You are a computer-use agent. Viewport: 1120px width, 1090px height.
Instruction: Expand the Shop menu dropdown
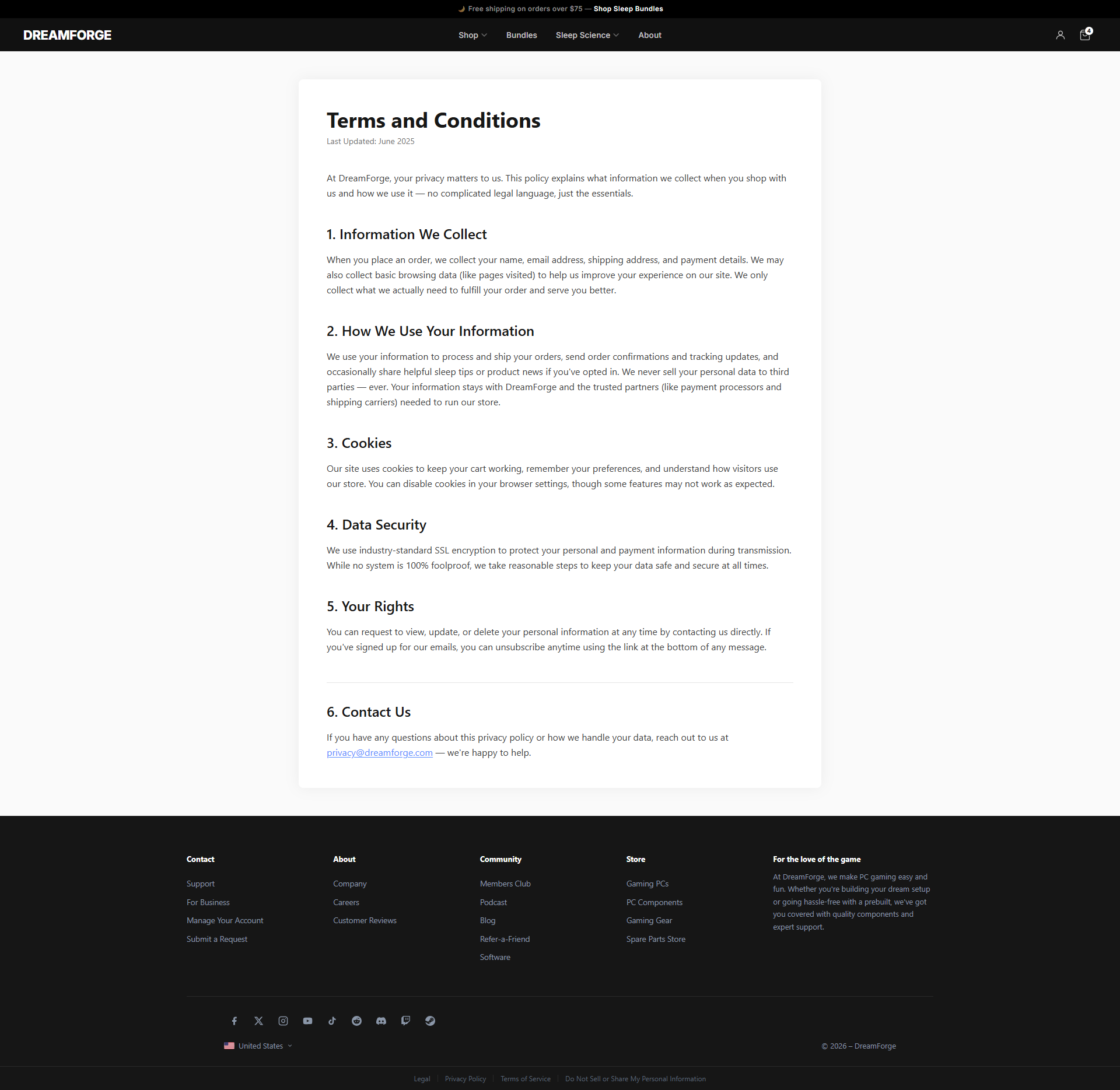coord(473,35)
